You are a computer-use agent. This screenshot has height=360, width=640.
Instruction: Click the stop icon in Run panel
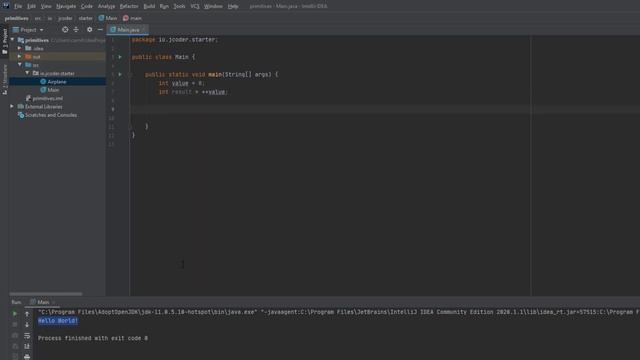pyautogui.click(x=15, y=324)
